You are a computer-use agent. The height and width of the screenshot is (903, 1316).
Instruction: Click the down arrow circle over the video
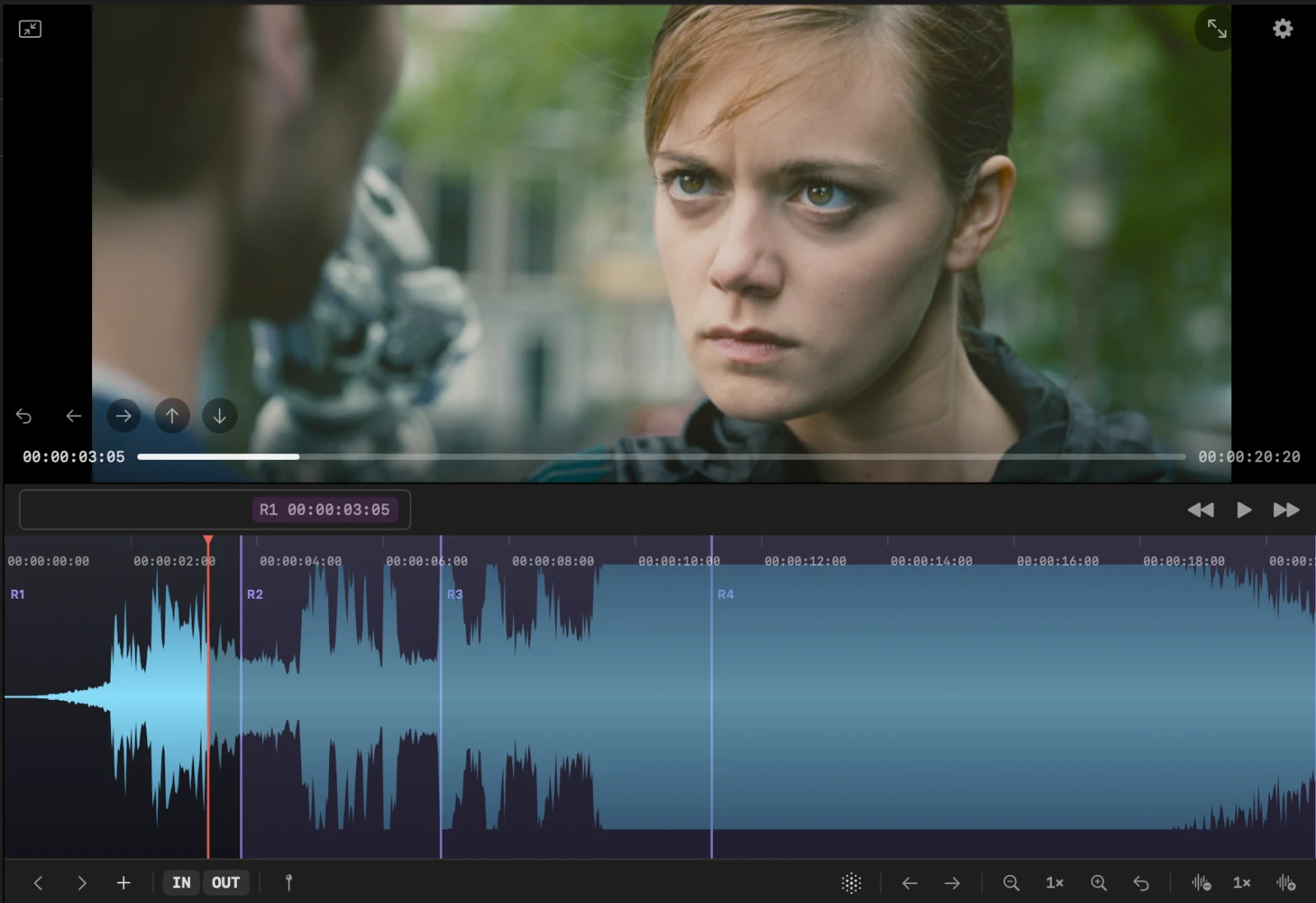tap(220, 416)
